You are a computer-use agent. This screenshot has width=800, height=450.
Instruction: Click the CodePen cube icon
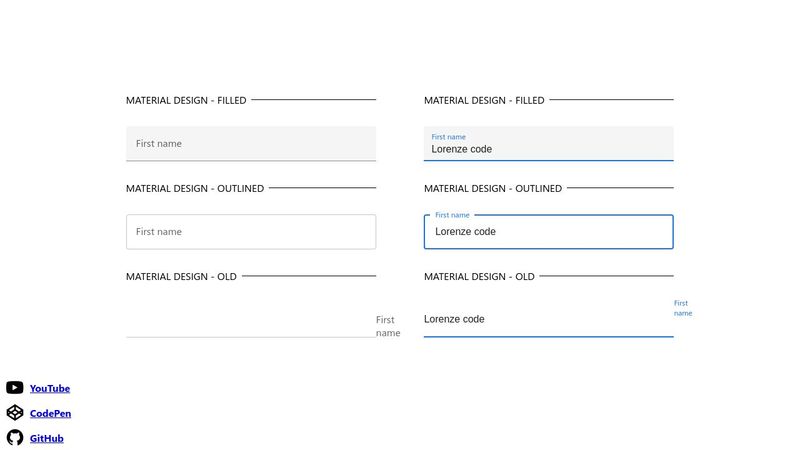[14, 413]
